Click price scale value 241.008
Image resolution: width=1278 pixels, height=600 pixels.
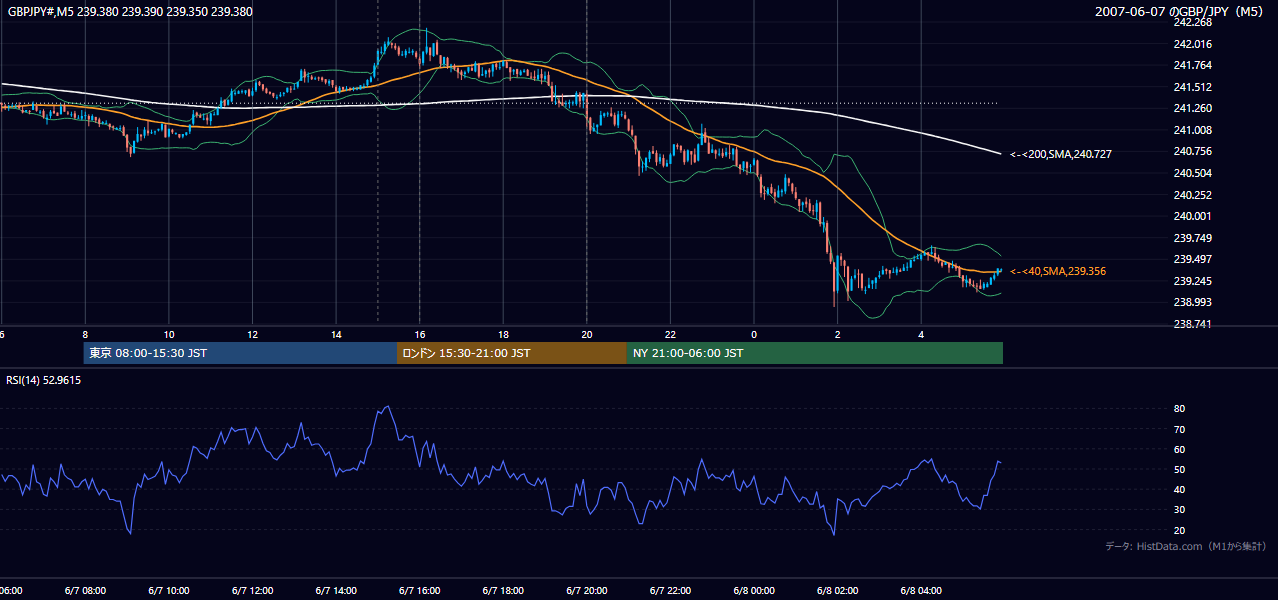[x=1192, y=130]
